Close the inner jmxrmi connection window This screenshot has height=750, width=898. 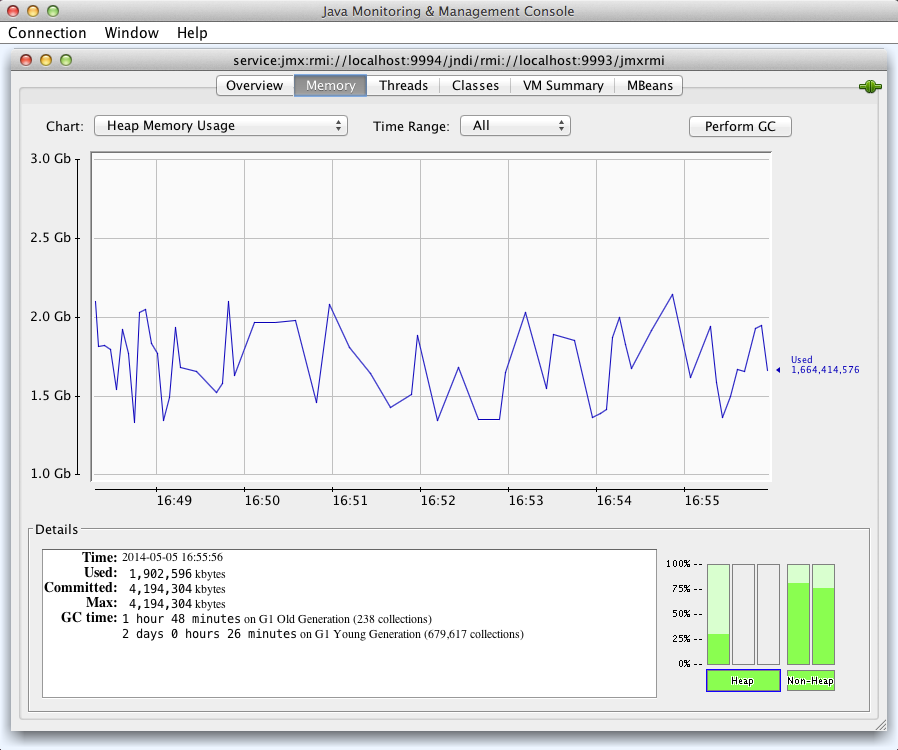click(26, 60)
